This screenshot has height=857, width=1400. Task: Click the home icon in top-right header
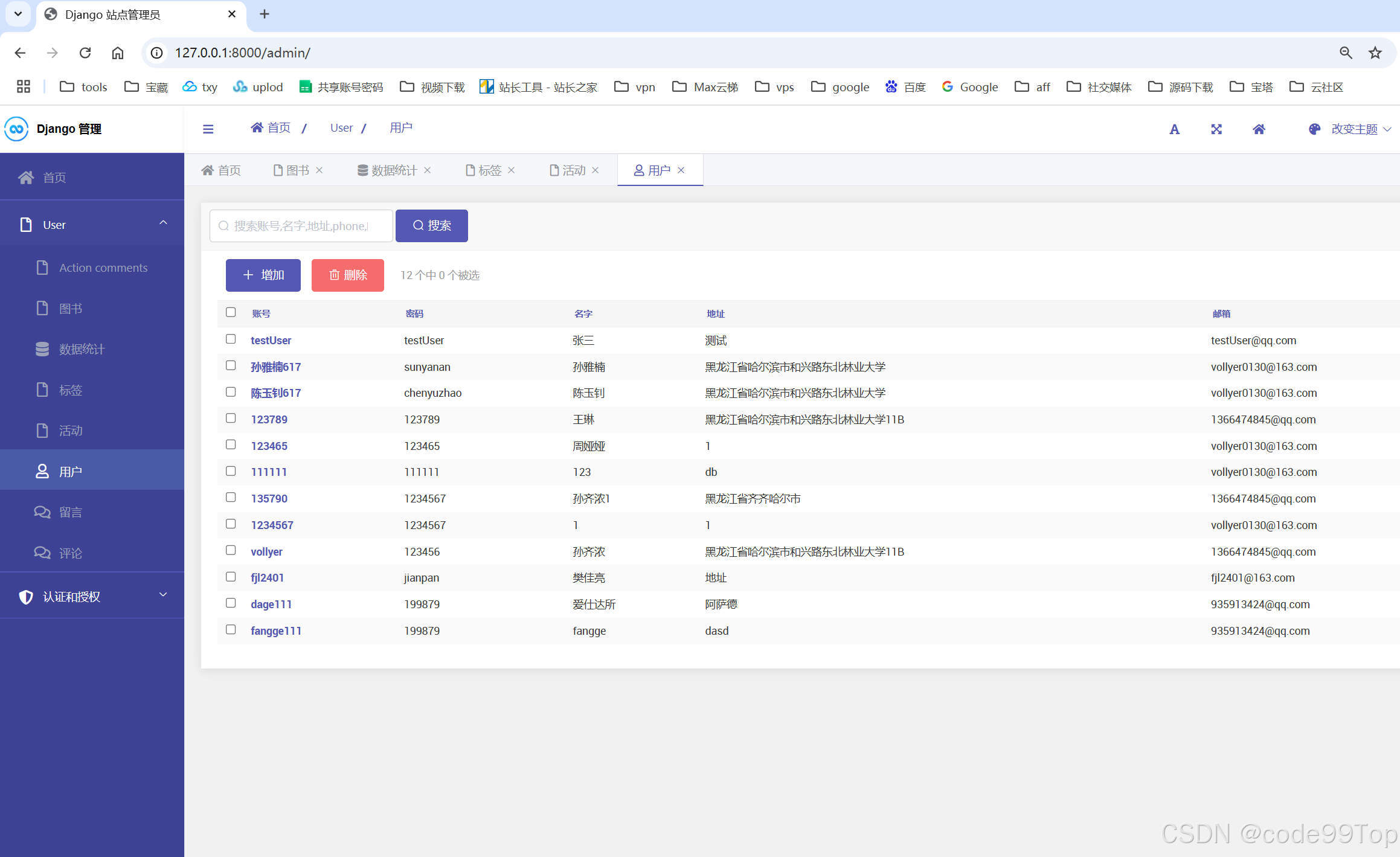coord(1259,129)
